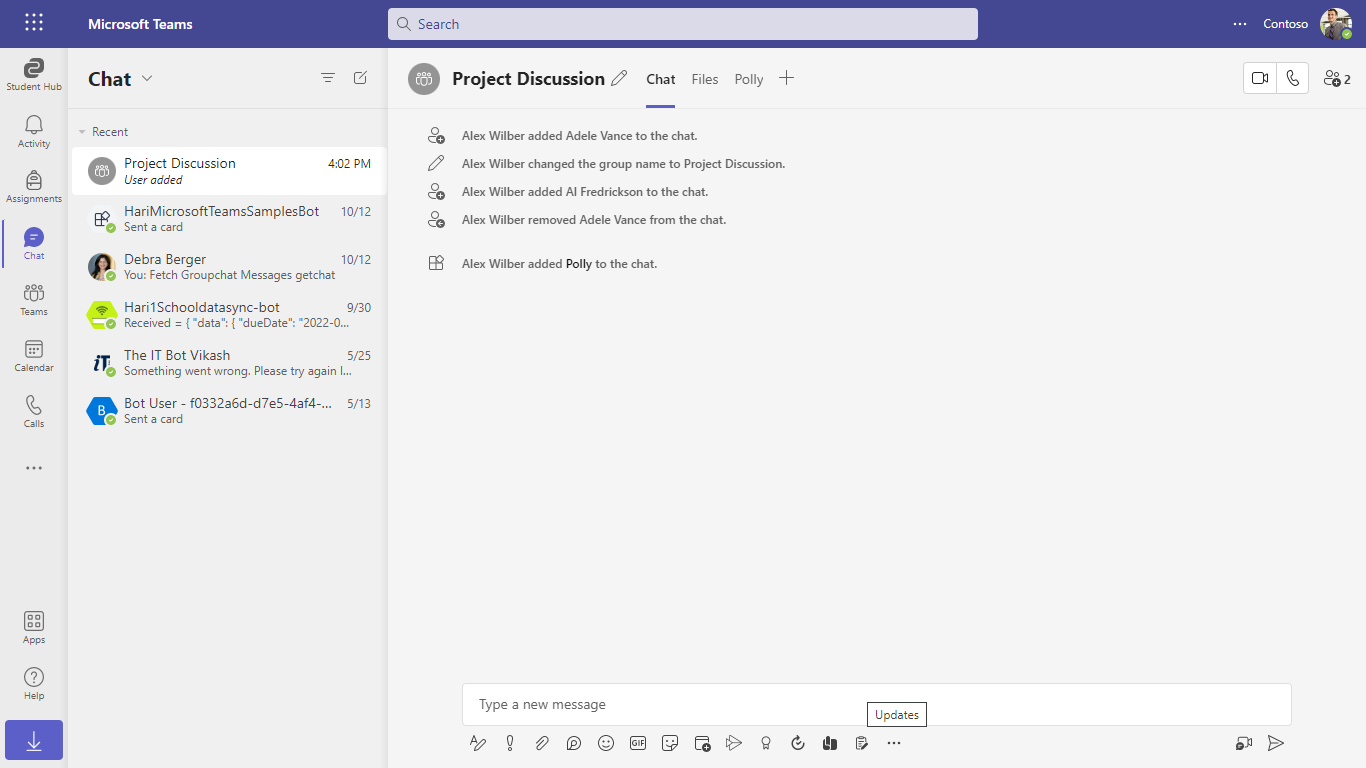The width and height of the screenshot is (1366, 768).
Task: Click "Alex Wilber removed Adele Vance" message
Action: click(594, 220)
